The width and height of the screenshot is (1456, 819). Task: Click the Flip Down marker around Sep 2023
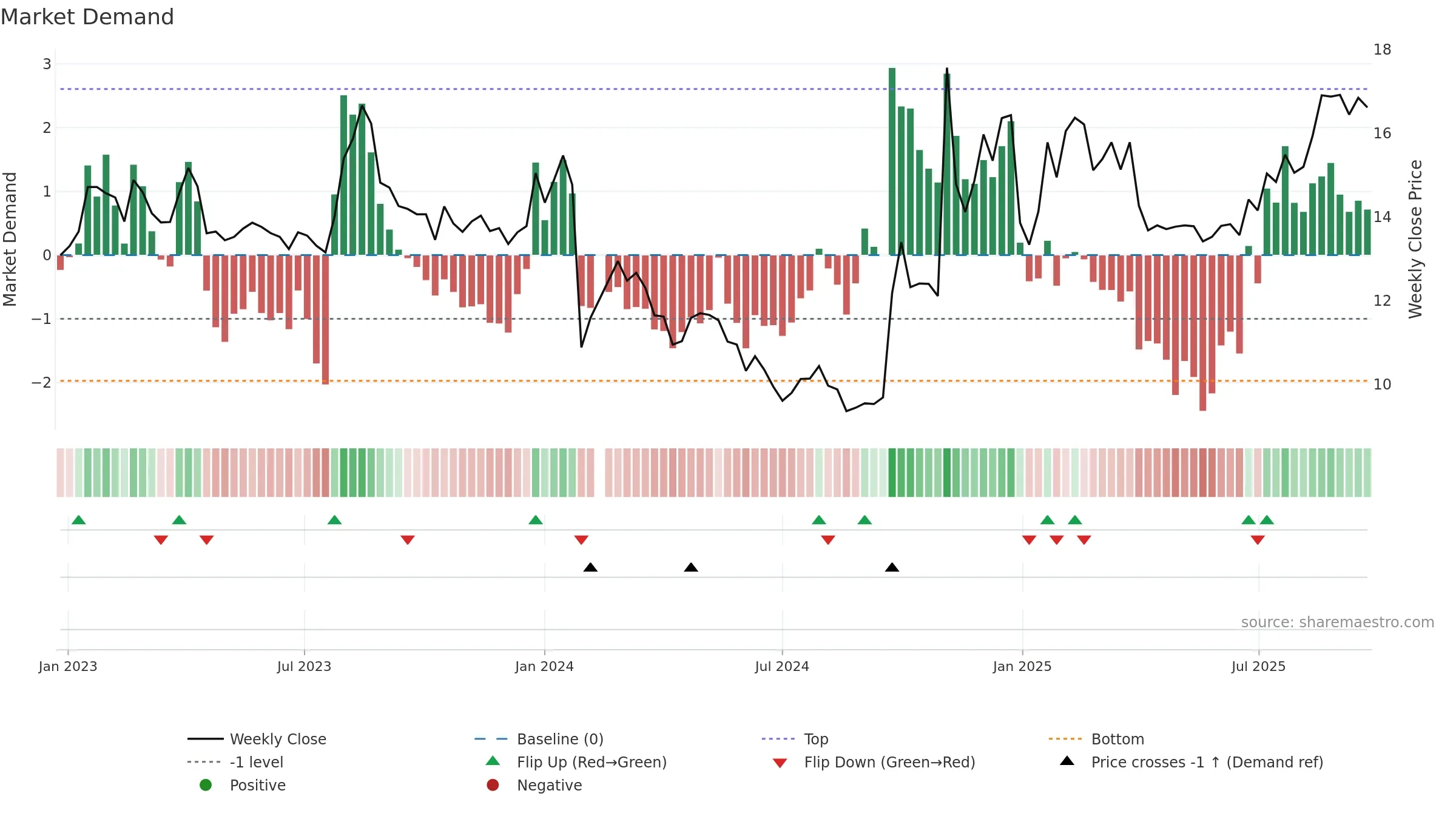coord(408,539)
